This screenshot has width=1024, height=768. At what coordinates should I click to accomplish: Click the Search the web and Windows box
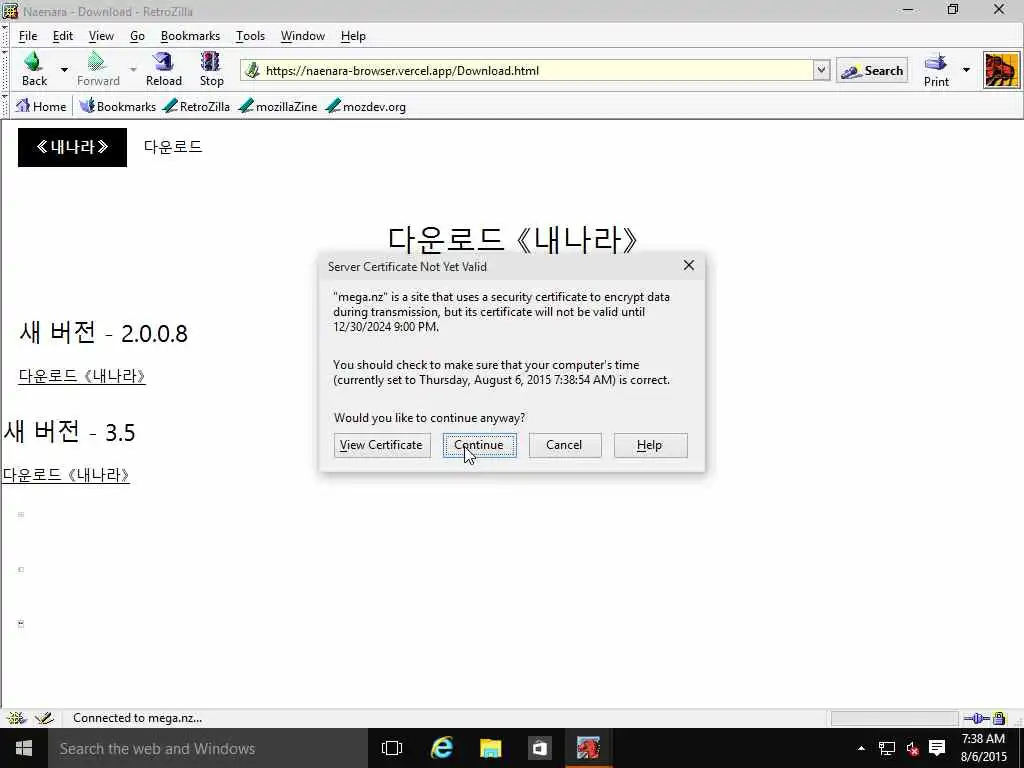tap(208, 748)
